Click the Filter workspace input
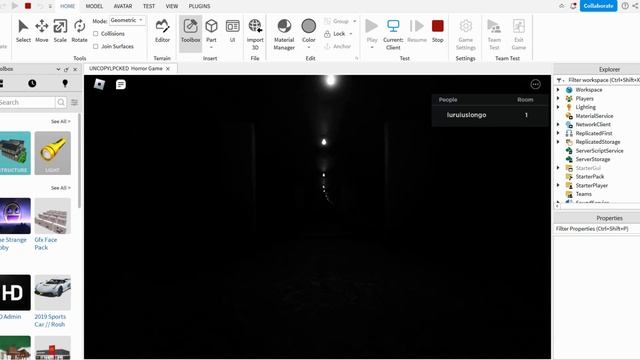The width and height of the screenshot is (640, 360). coord(603,80)
